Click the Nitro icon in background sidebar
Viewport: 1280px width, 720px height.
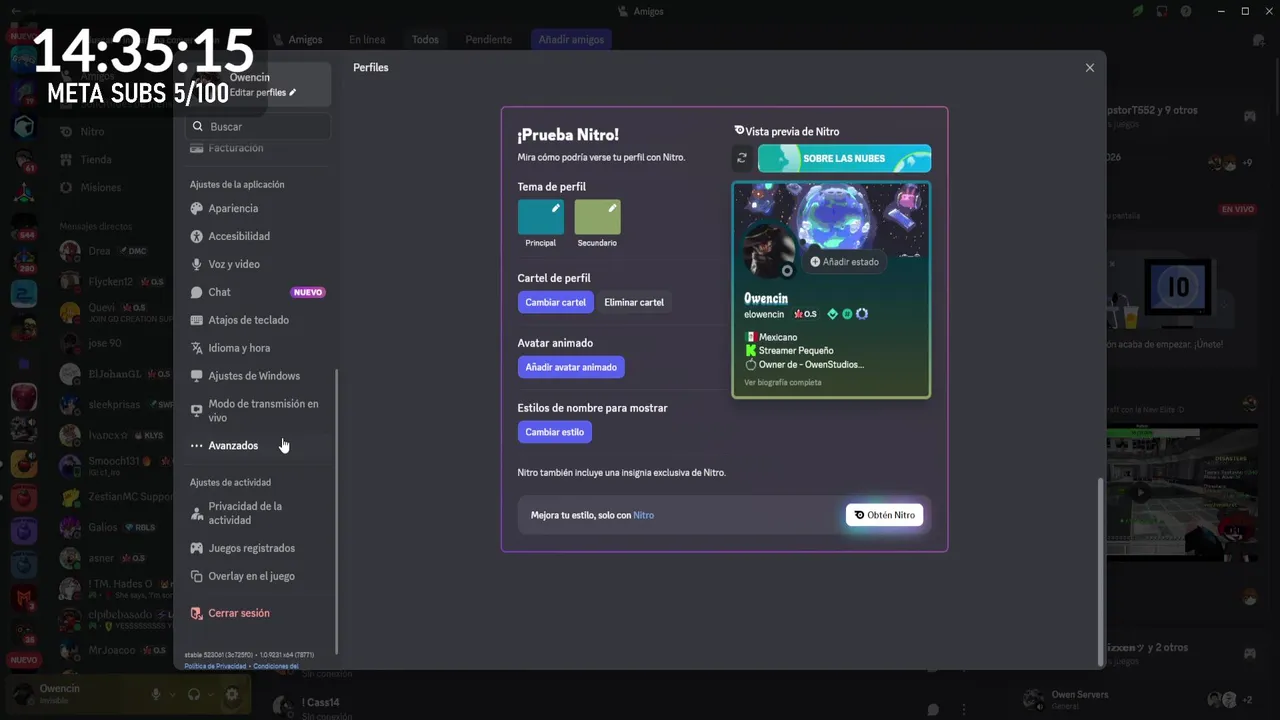coord(66,131)
